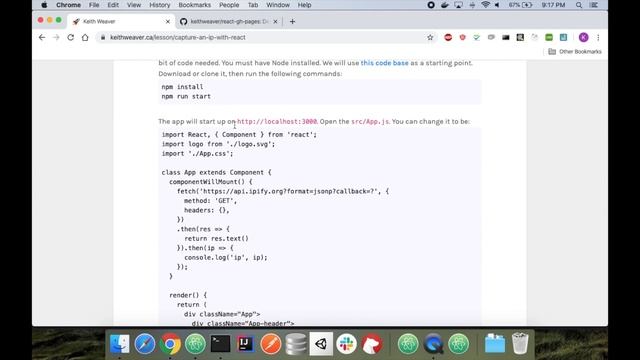Click the green square extension icon
This screenshot has width=640, height=360.
pos(549,37)
